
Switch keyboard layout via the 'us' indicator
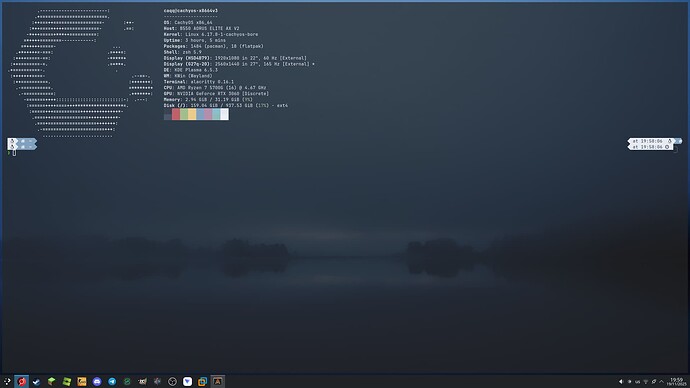[x=637, y=382]
